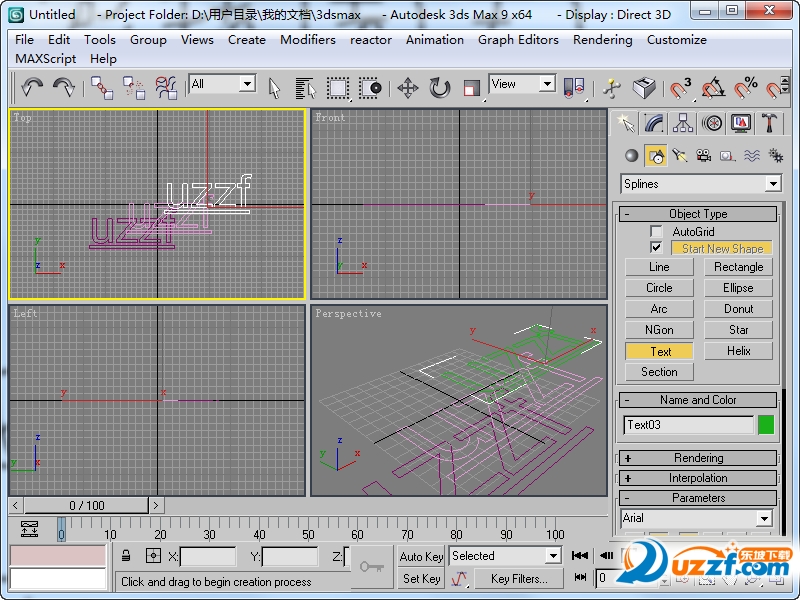Open the Display panel

click(740, 122)
